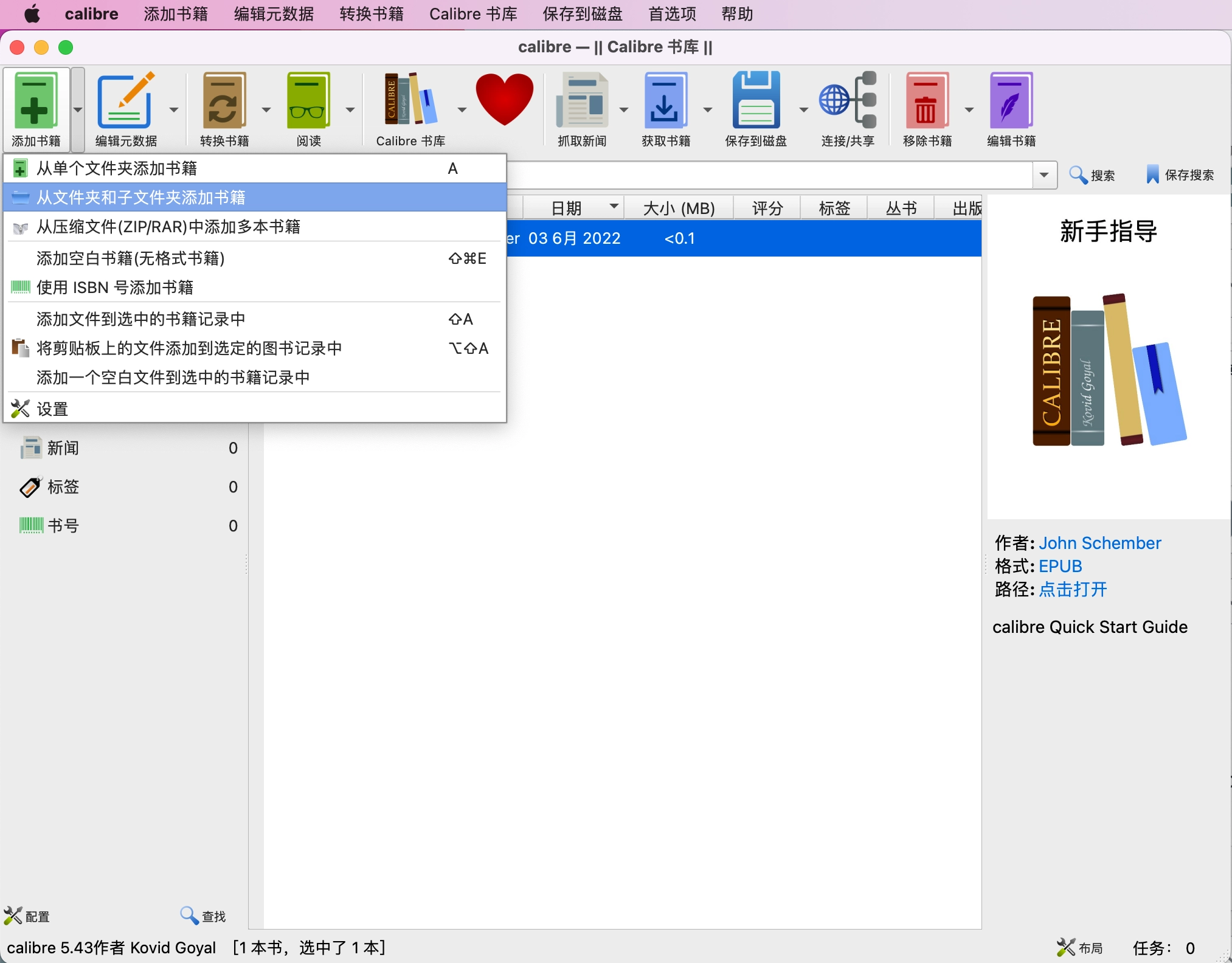
Task: Click into the search input field
Action: pyautogui.click(x=770, y=175)
